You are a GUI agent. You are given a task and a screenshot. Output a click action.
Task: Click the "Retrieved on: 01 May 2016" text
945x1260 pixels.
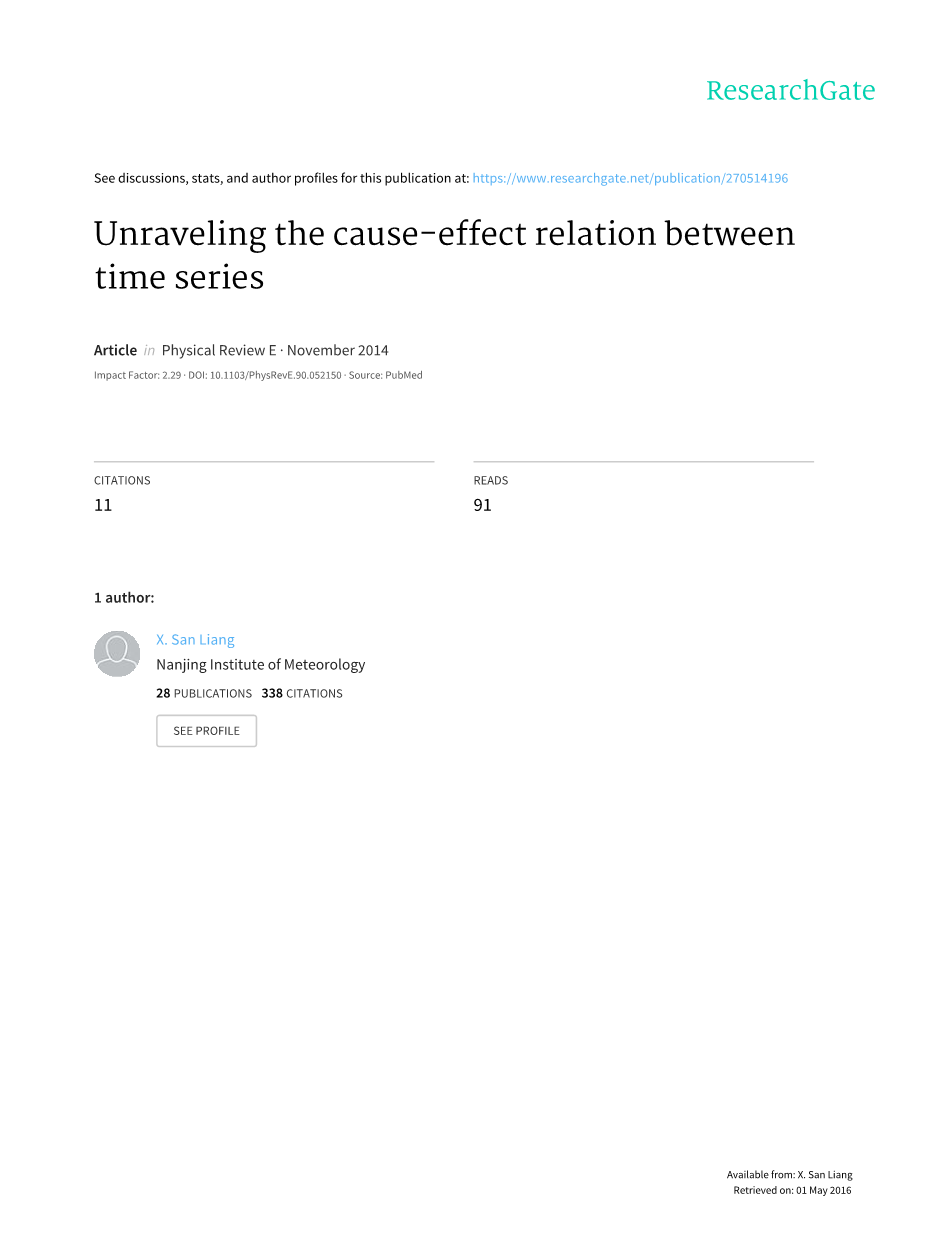(792, 1190)
